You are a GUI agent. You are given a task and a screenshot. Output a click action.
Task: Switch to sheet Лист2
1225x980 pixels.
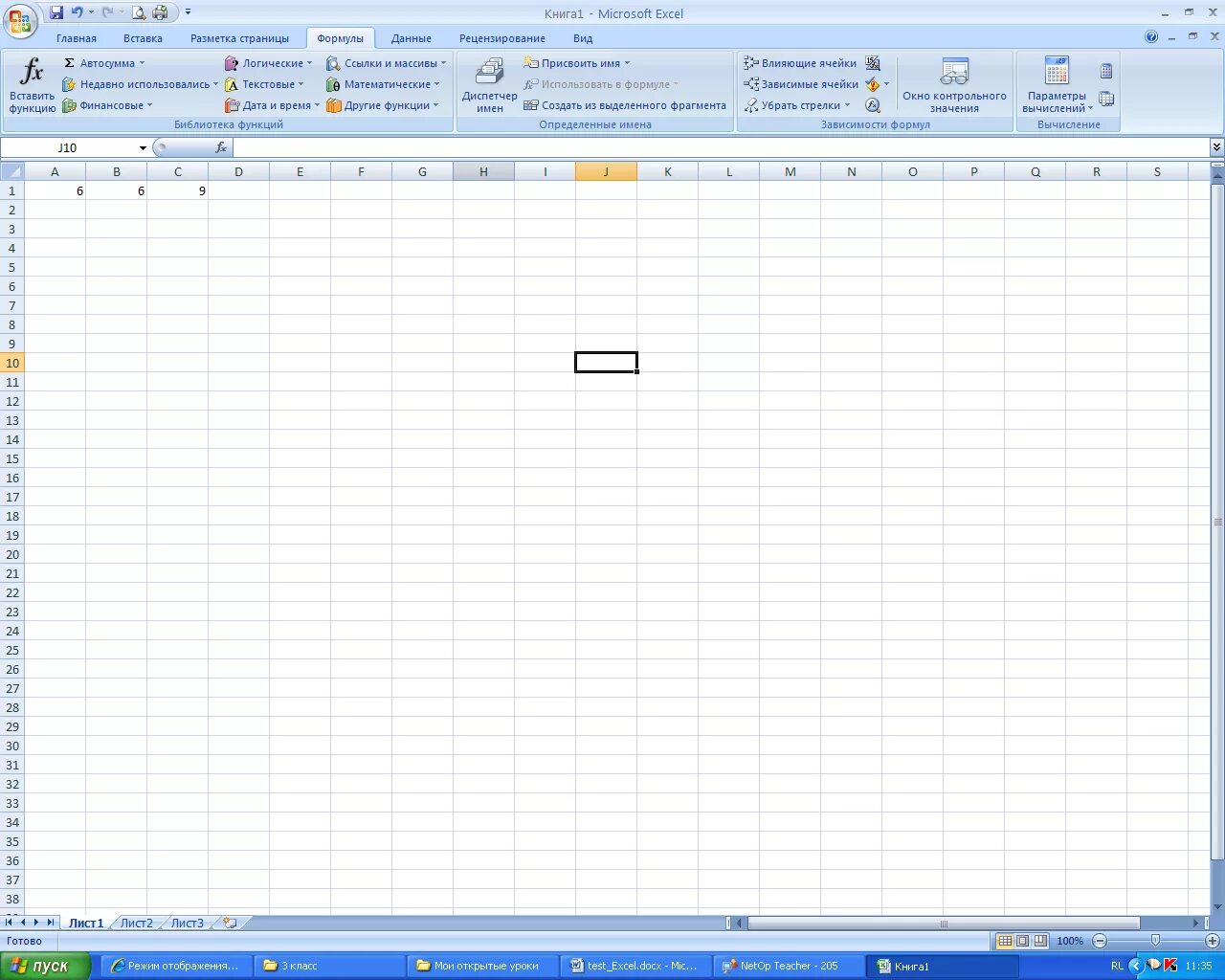tap(137, 924)
